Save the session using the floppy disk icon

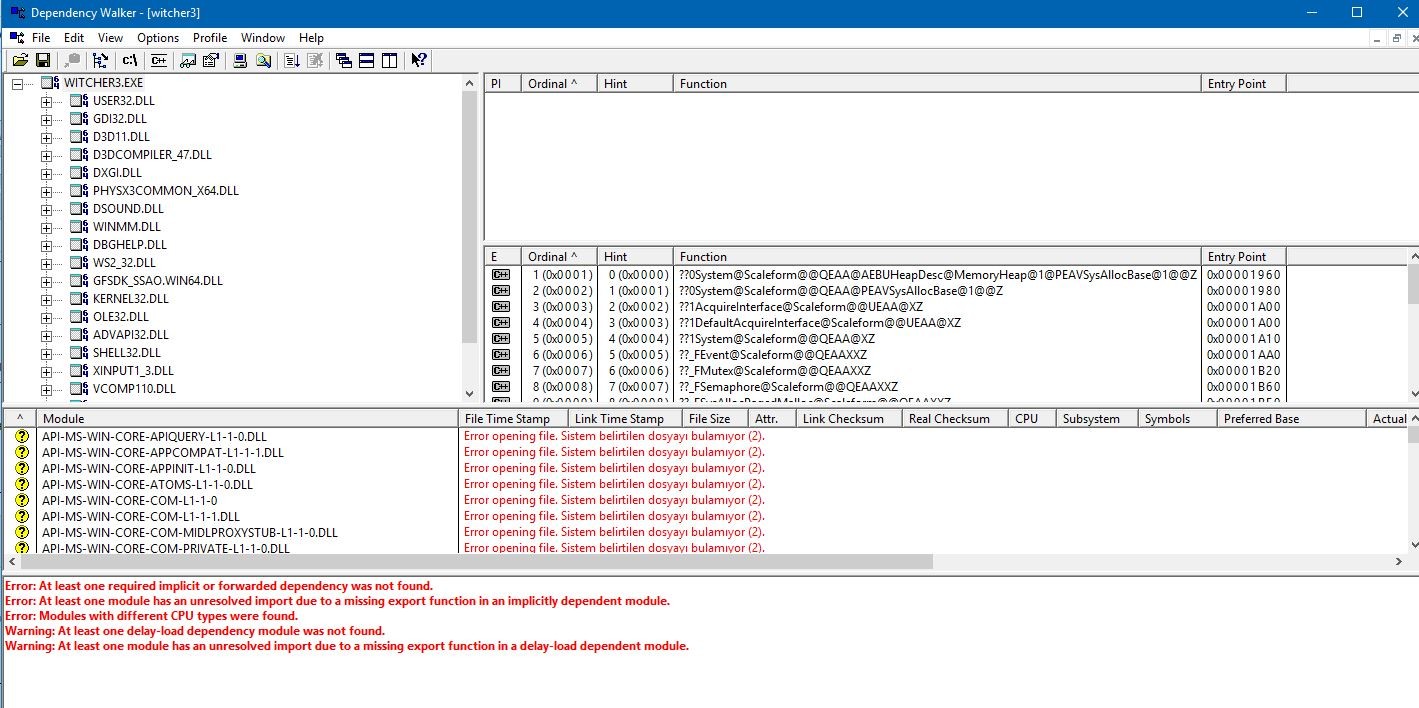pyautogui.click(x=43, y=61)
